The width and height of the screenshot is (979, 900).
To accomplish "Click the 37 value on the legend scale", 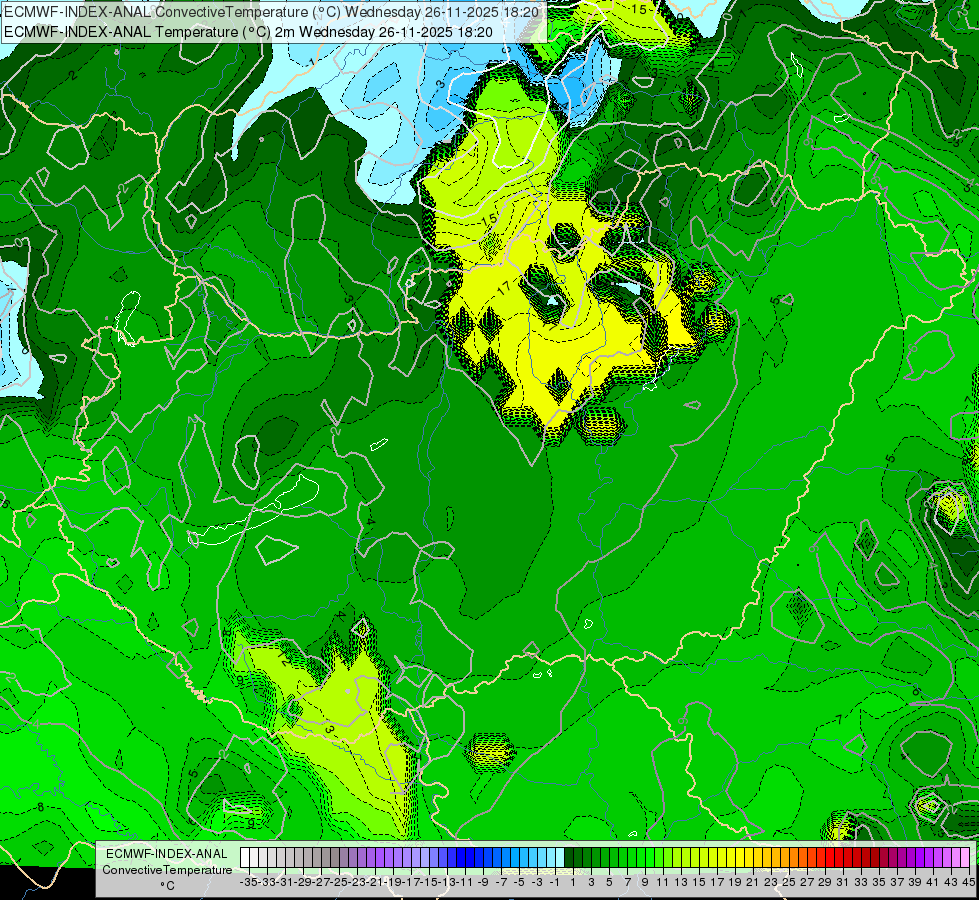I will [x=897, y=882].
